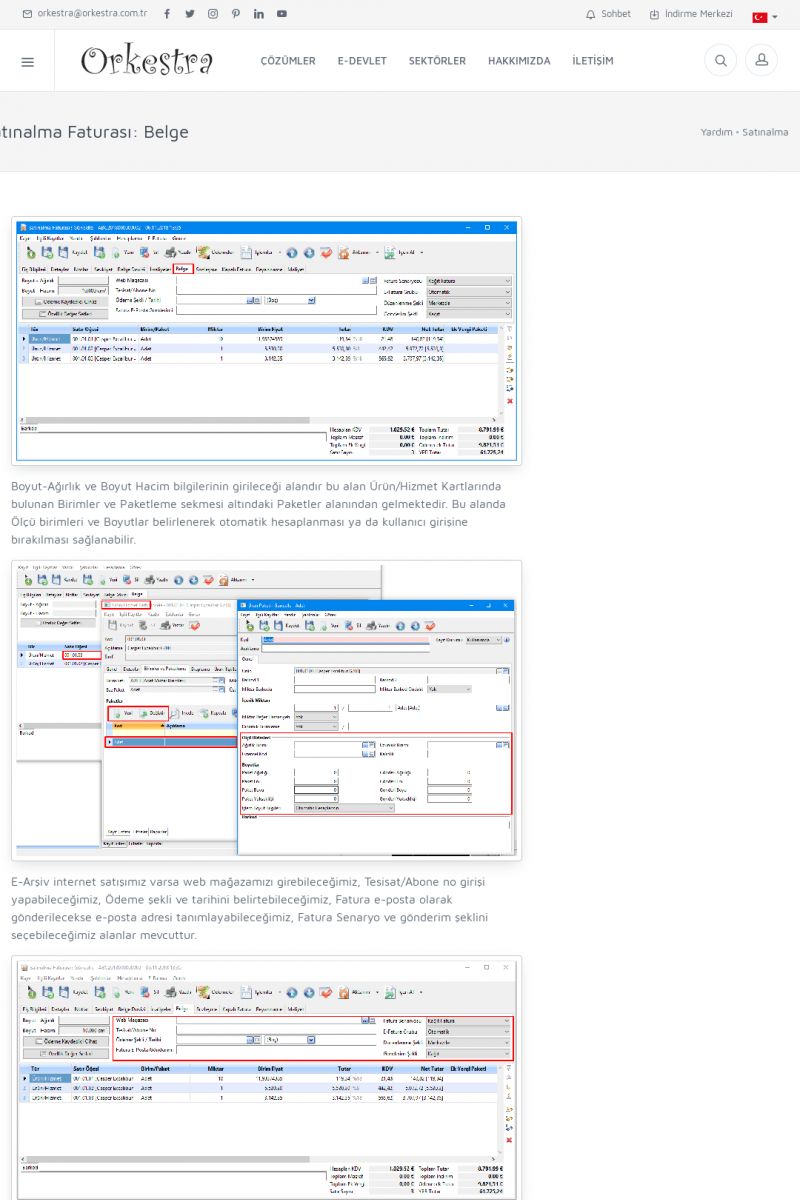The width and height of the screenshot is (800, 1200).
Task: Open the LinkedIn icon link
Action: (259, 14)
